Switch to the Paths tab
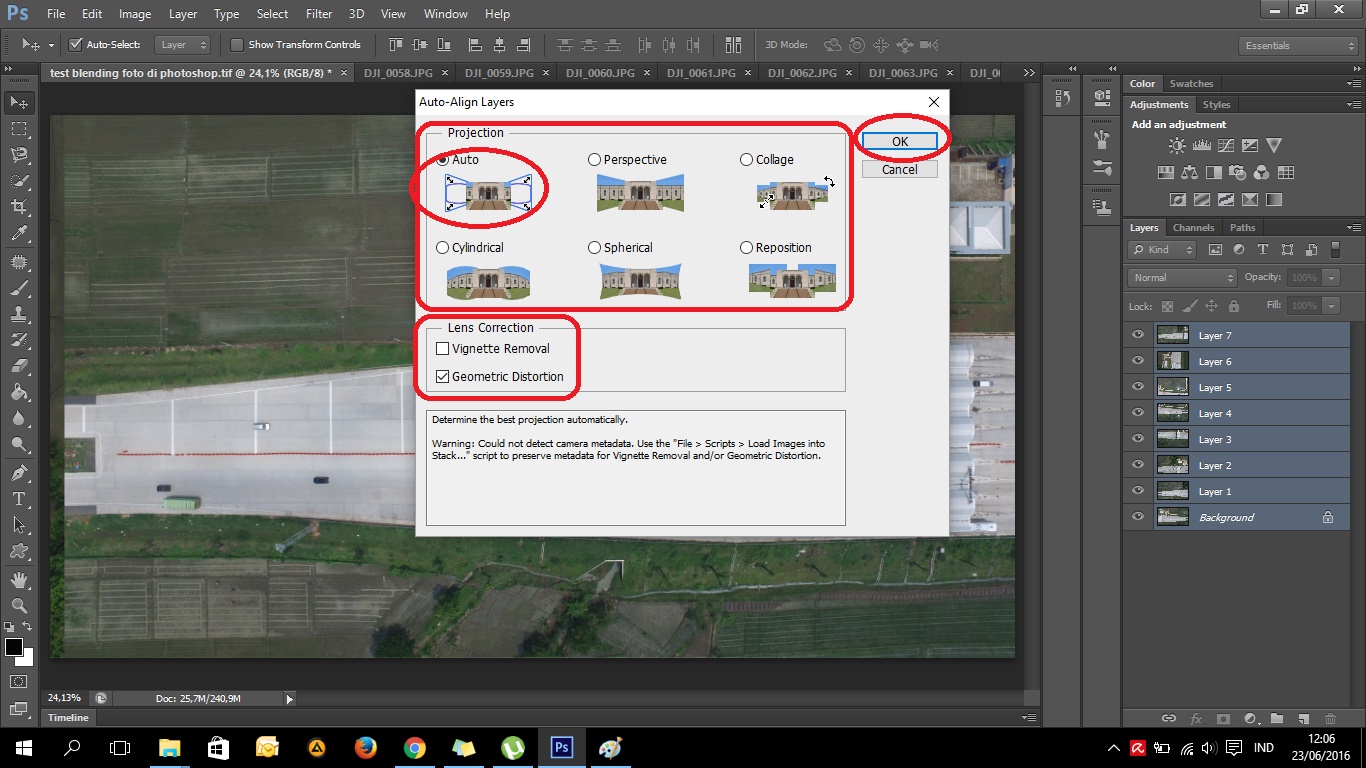The height and width of the screenshot is (768, 1366). (x=1242, y=228)
